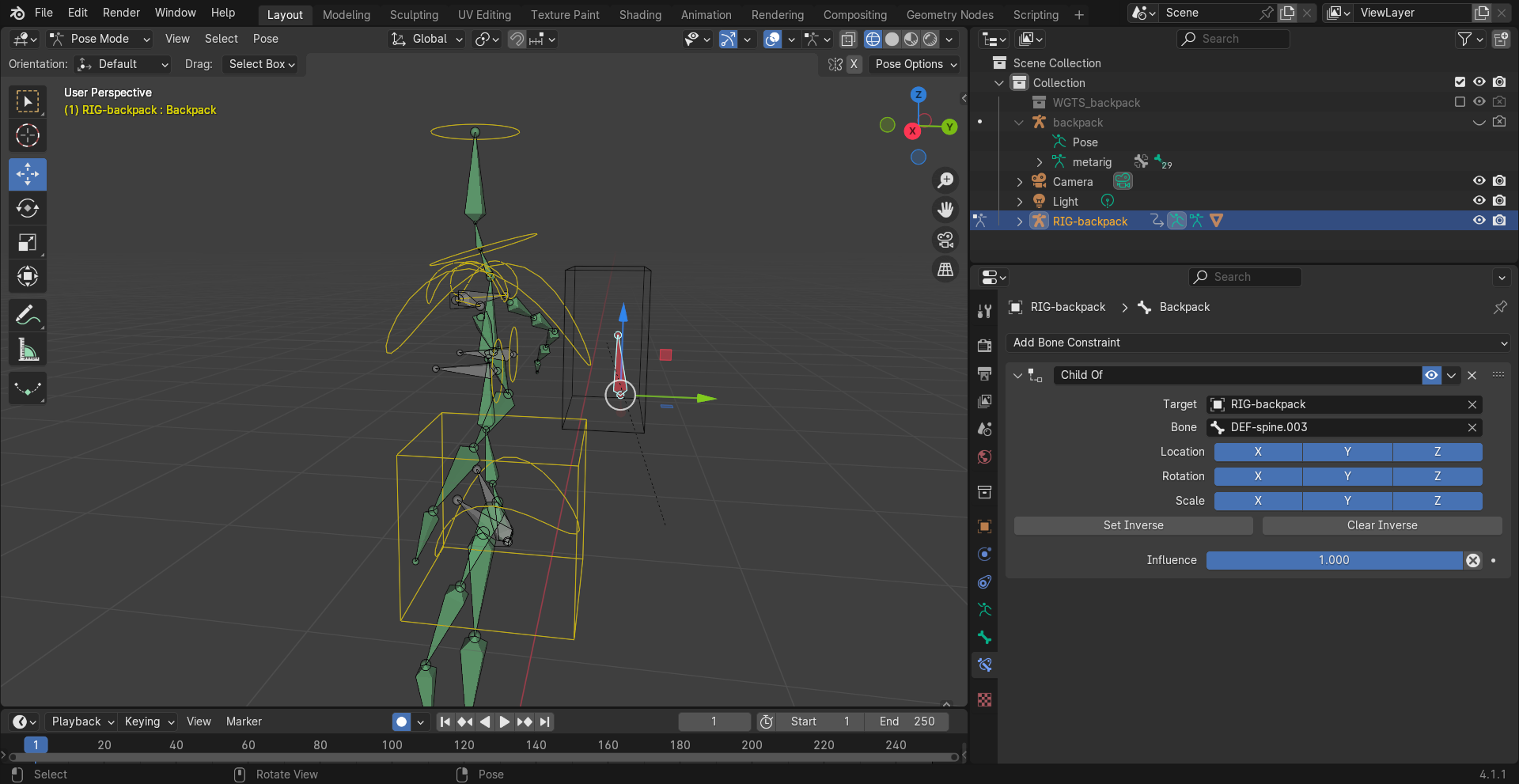Viewport: 1519px width, 784px height.
Task: Open the Playback dropdown in timeline
Action: point(82,722)
